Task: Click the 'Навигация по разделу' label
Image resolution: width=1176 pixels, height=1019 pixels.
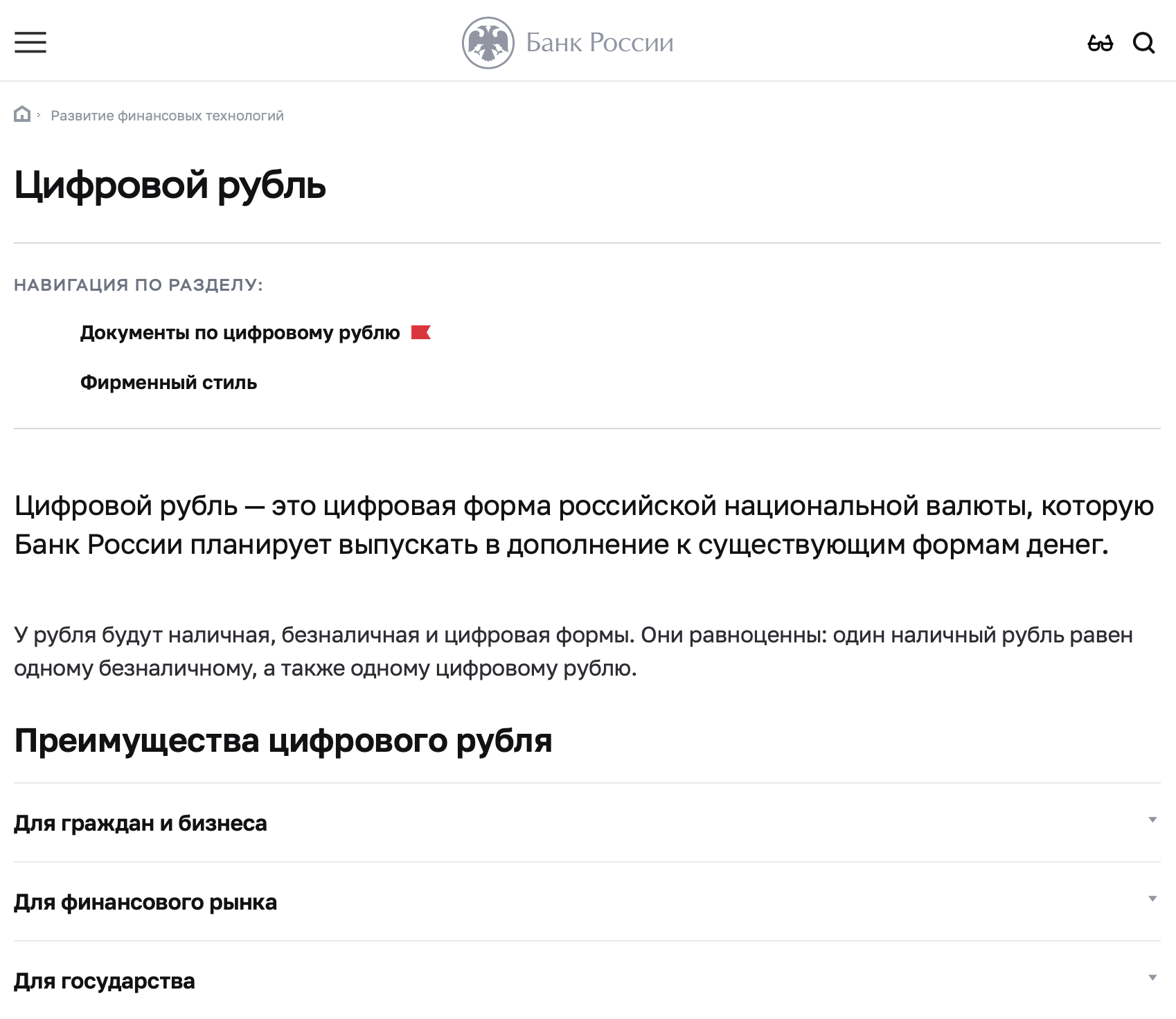Action: coord(139,285)
